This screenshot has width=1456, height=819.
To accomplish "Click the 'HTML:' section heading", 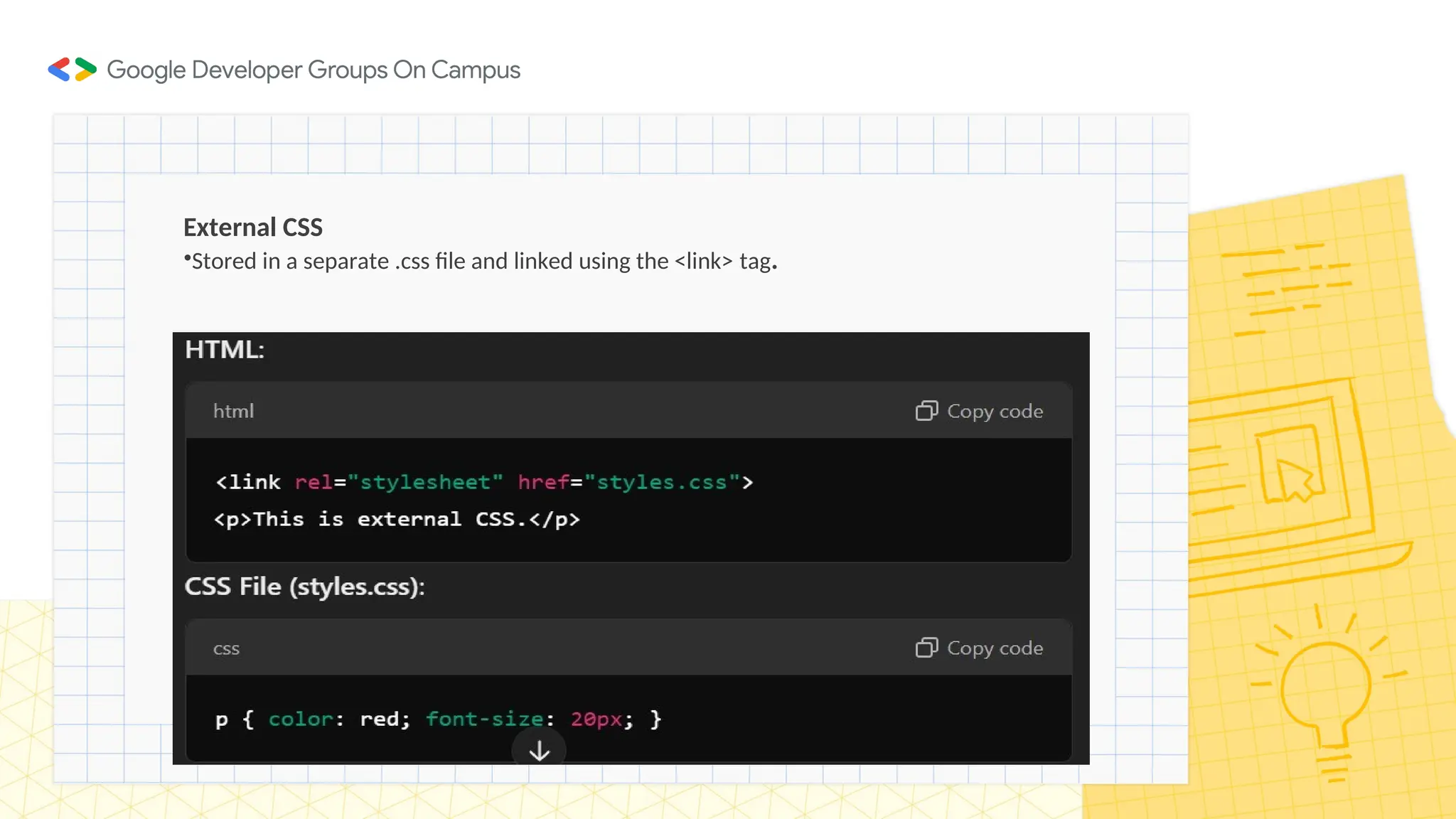I will pyautogui.click(x=224, y=350).
